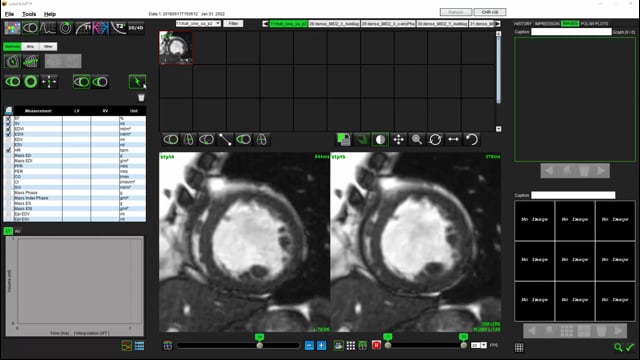Open the colorful grid viewer icon
640x360 pixels.
[x=12, y=28]
